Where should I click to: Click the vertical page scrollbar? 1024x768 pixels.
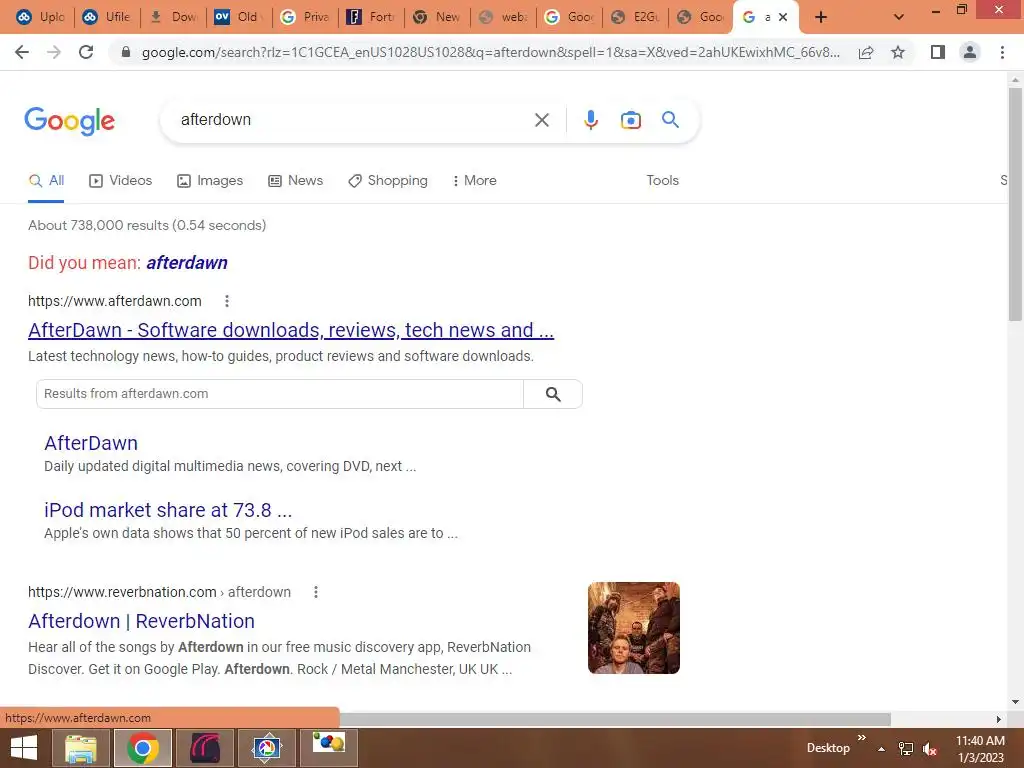coord(1015,204)
